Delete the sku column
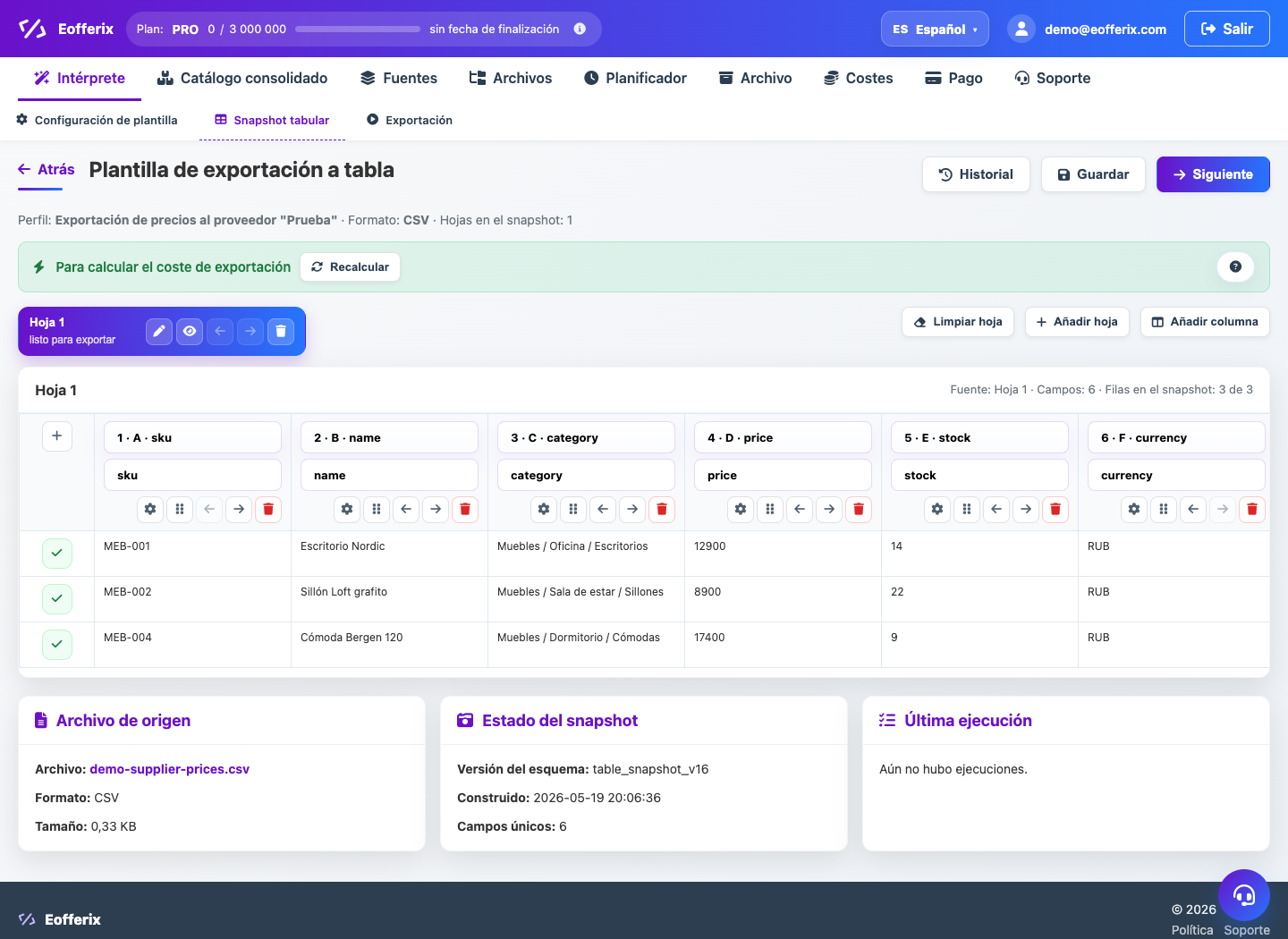 pos(268,509)
